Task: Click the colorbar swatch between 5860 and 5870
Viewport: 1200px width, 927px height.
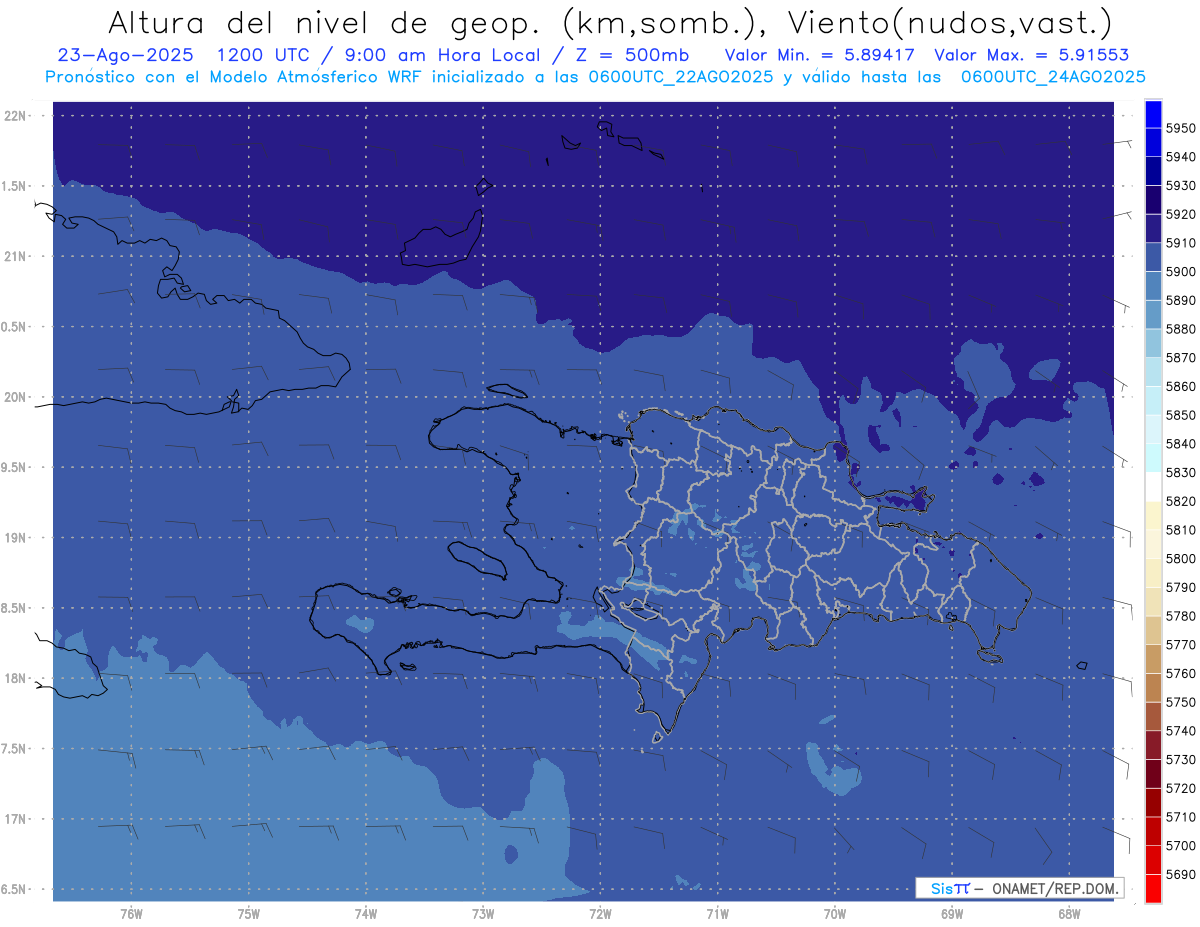Action: (x=1153, y=372)
